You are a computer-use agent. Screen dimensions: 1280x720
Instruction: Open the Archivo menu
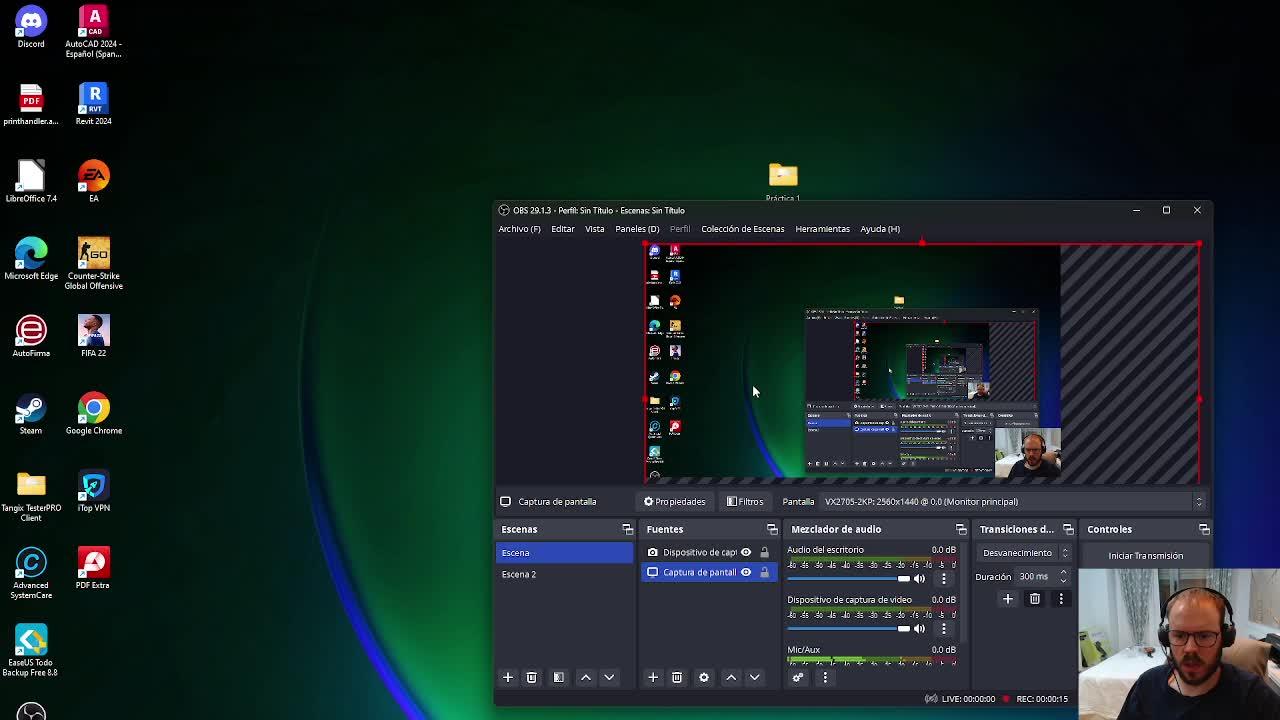coord(519,229)
